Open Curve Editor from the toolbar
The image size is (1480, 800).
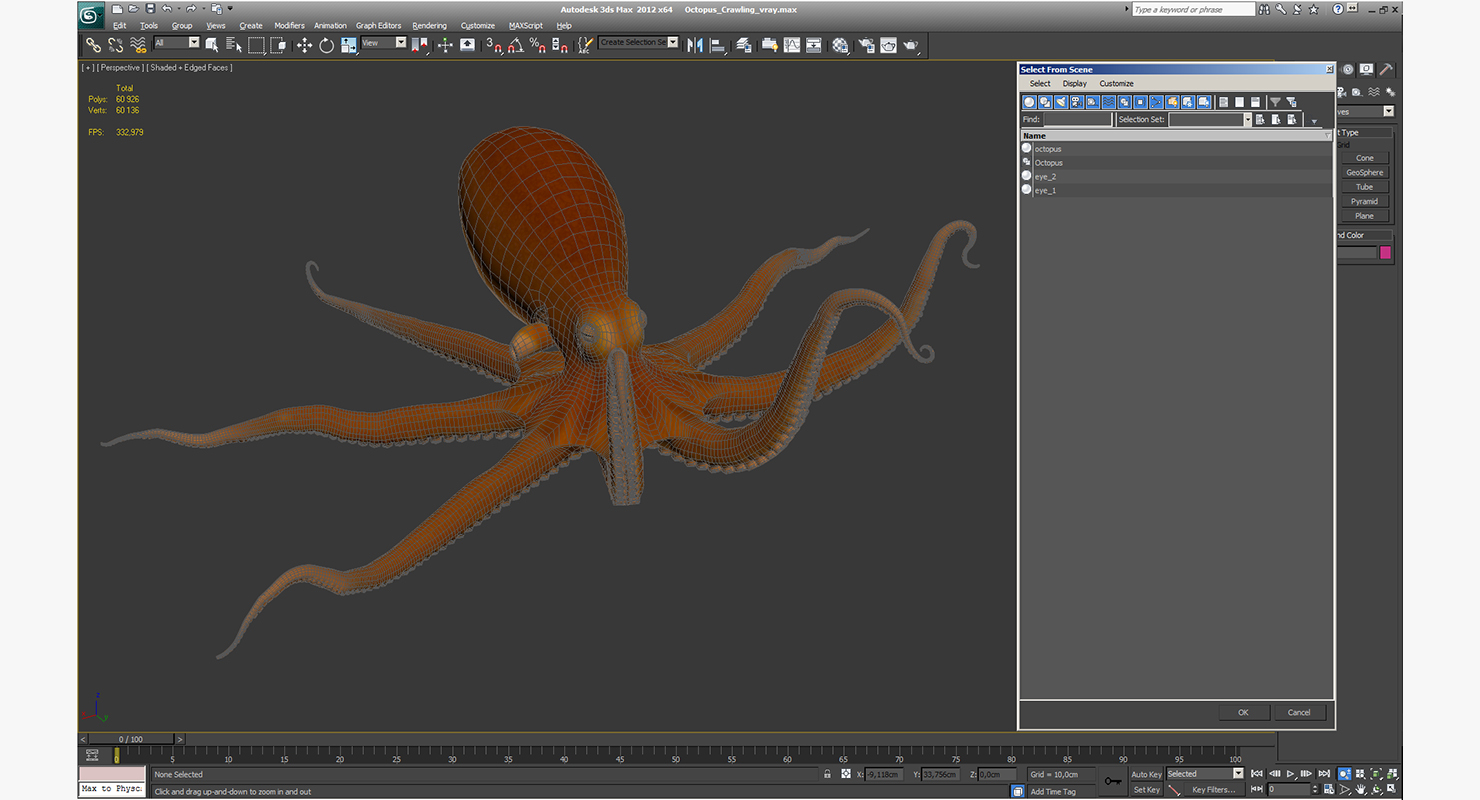click(792, 45)
